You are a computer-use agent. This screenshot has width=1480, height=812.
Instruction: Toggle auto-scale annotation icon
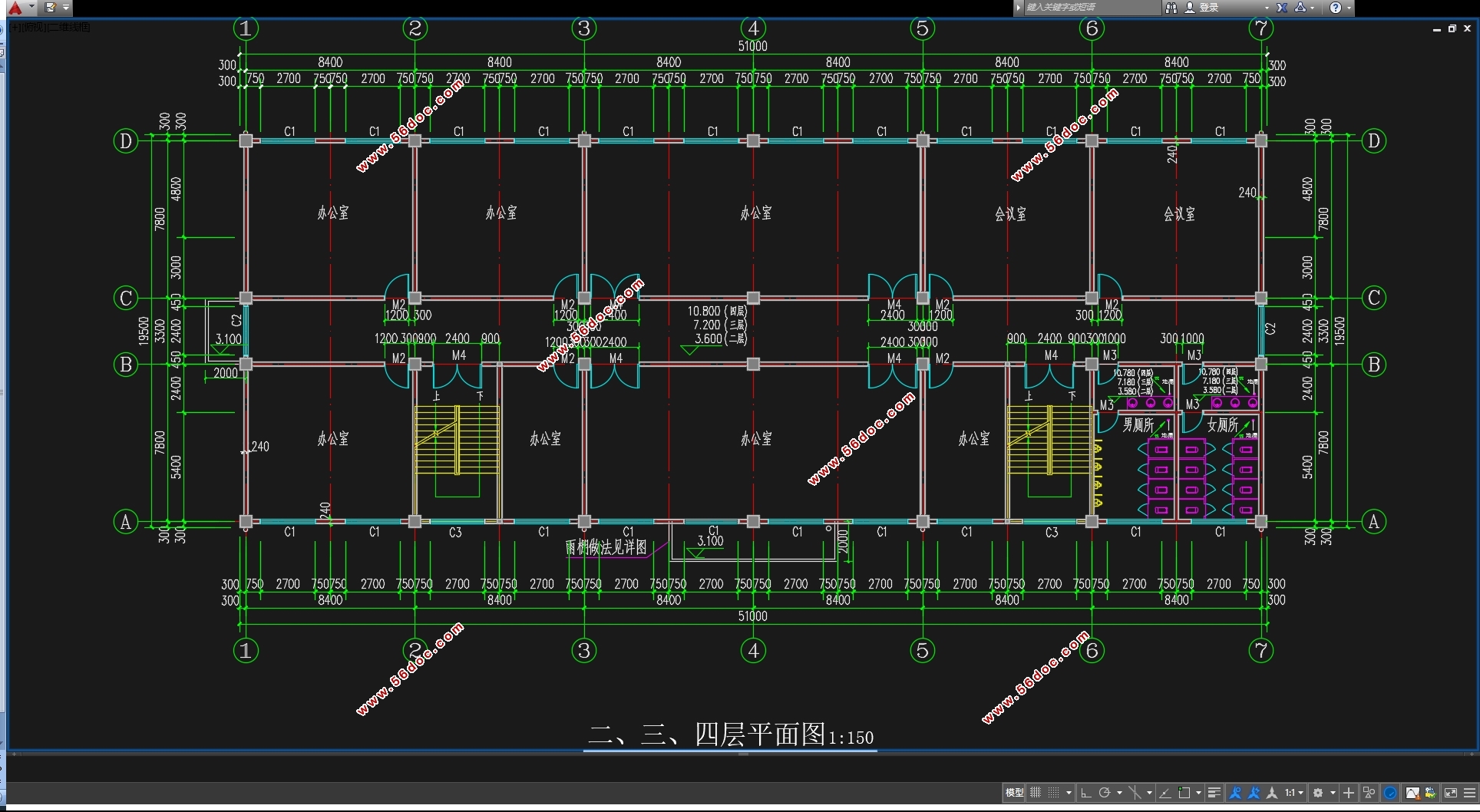tap(1254, 793)
